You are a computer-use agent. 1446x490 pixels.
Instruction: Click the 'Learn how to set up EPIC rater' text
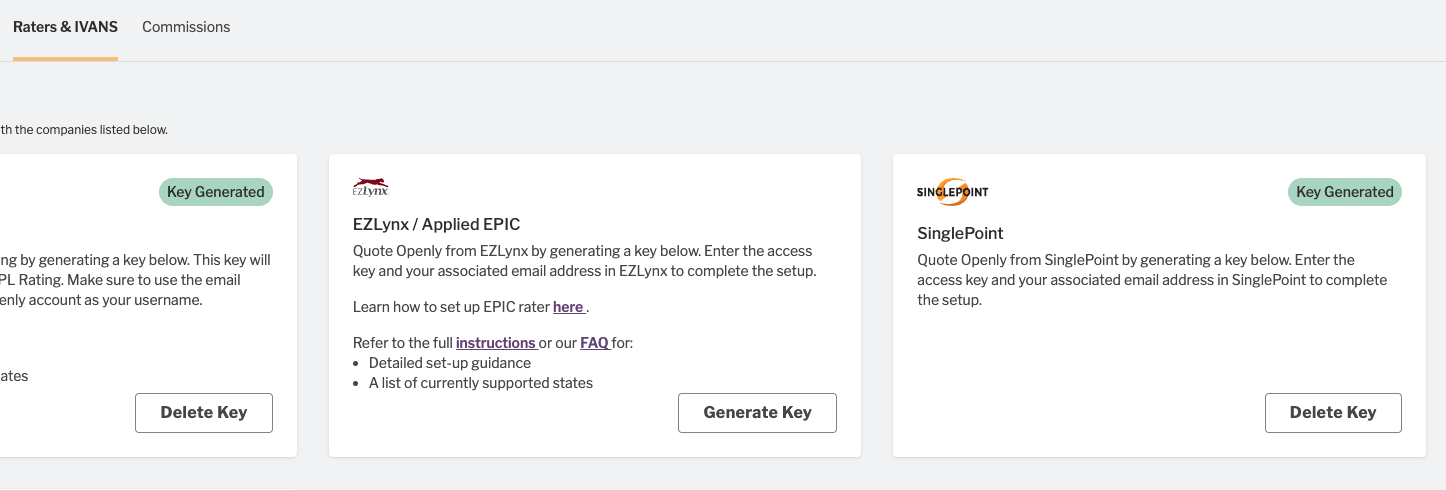point(451,307)
